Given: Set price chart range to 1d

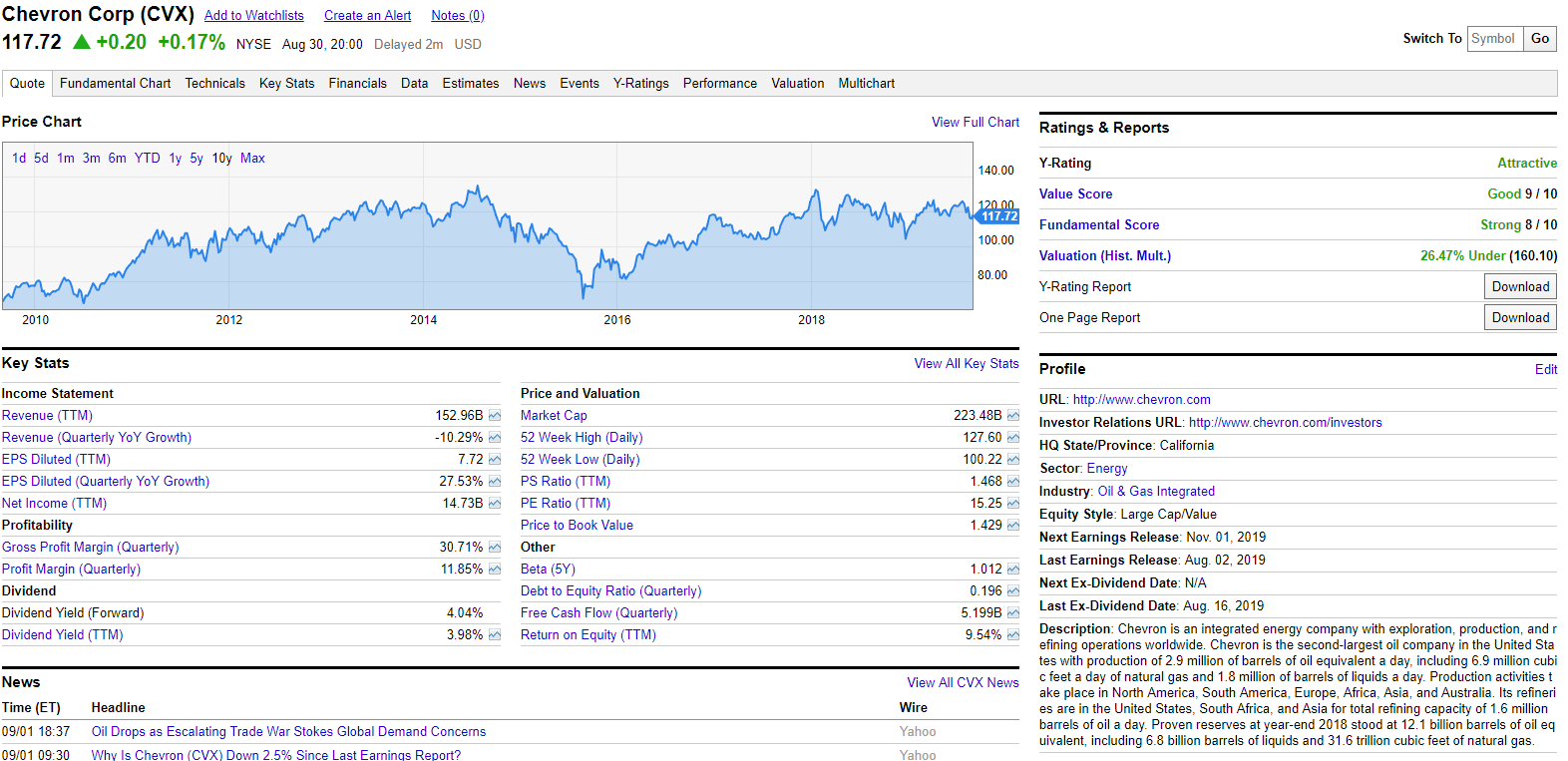Looking at the screenshot, I should click(x=19, y=159).
